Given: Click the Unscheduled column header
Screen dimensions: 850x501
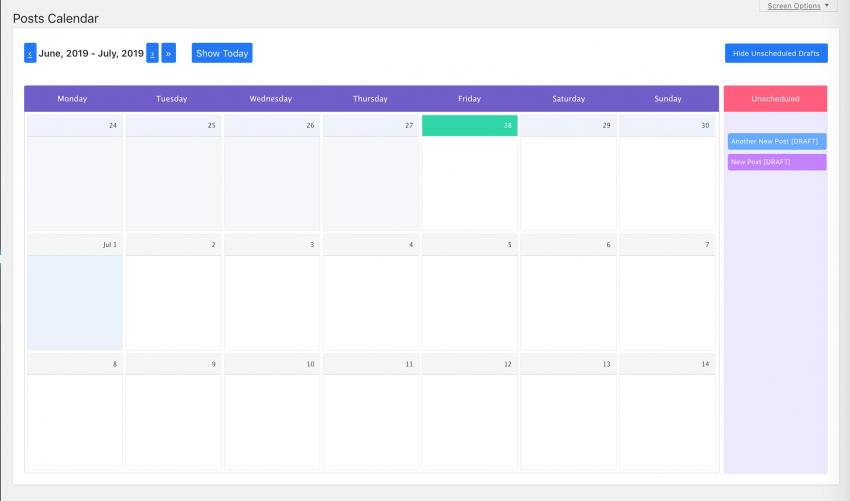Looking at the screenshot, I should click(775, 99).
